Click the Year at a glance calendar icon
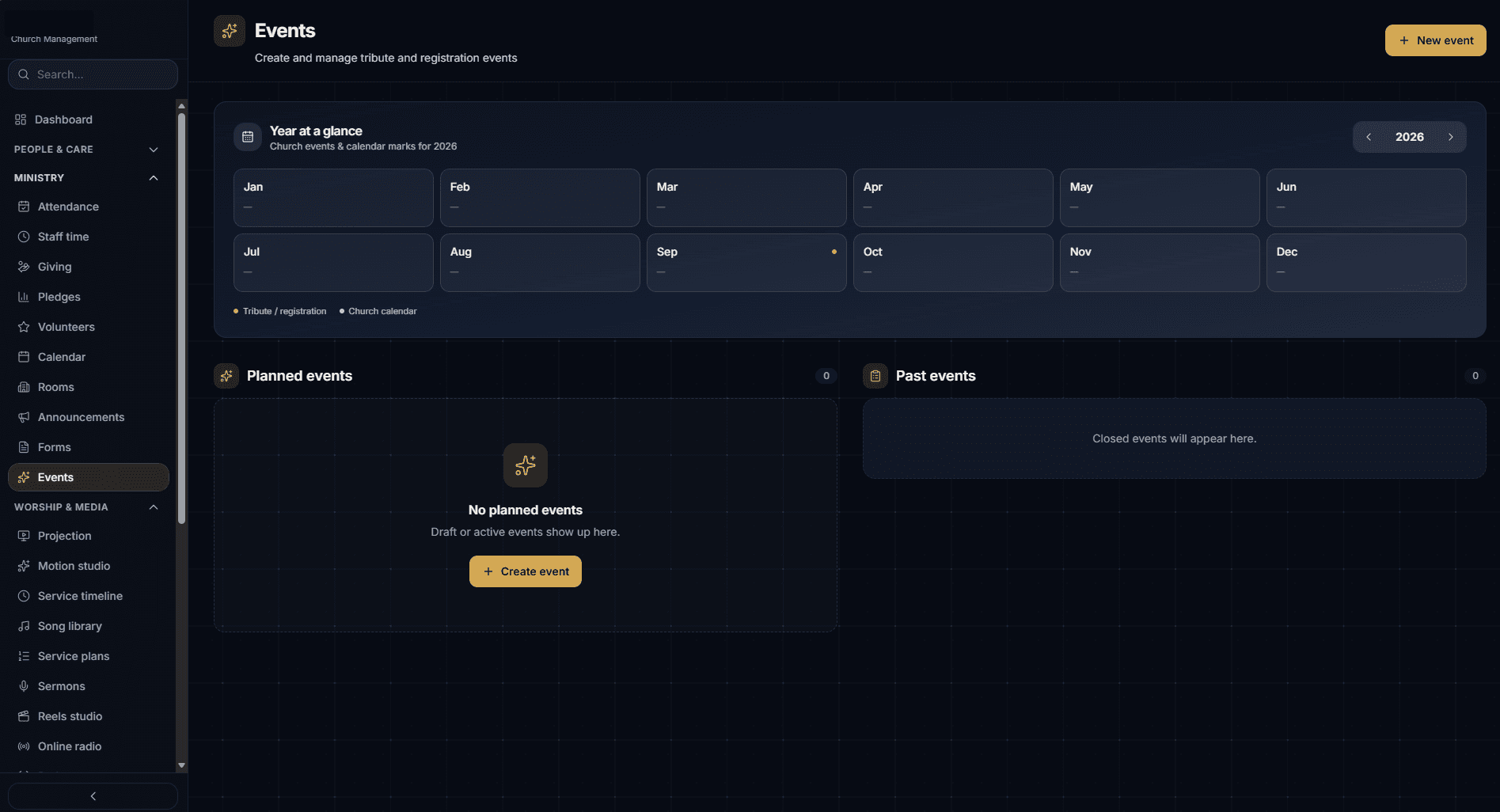This screenshot has width=1500, height=812. 248,137
